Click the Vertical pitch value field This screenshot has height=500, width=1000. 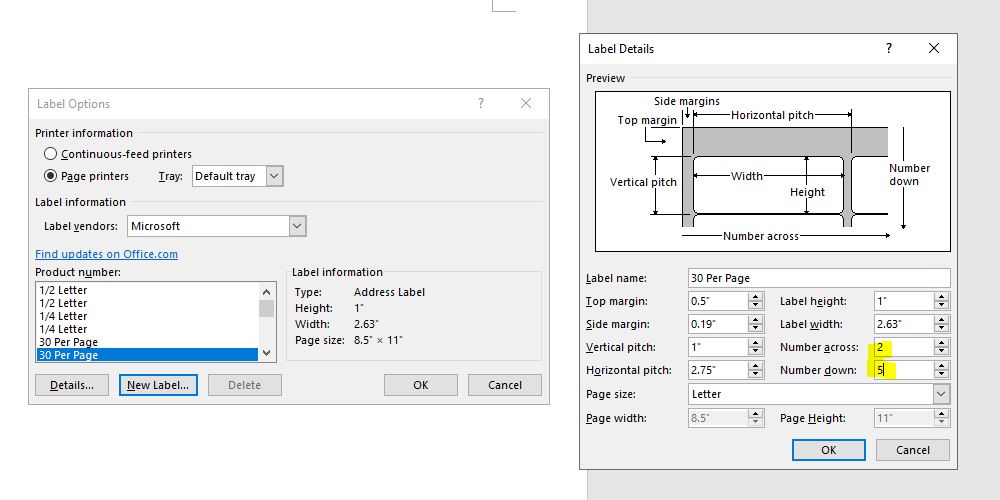(x=718, y=348)
